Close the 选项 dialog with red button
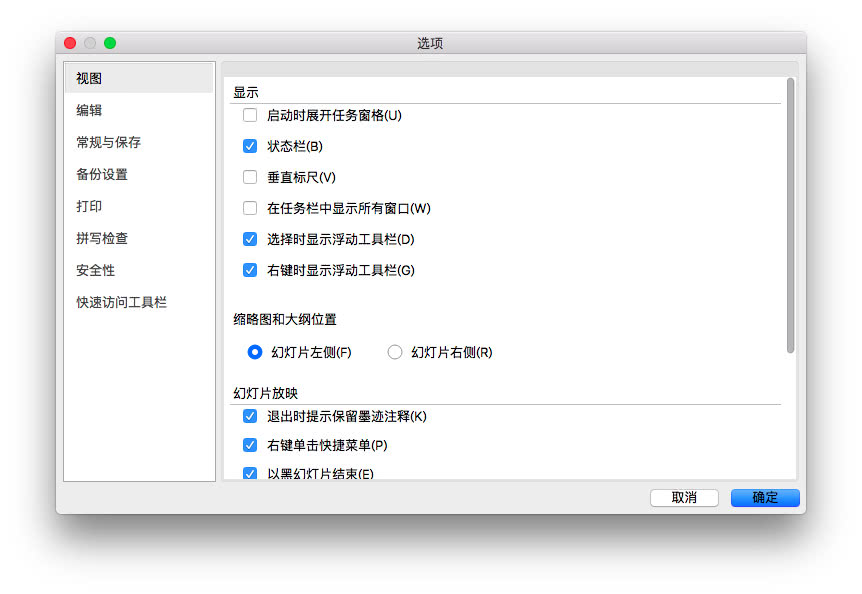This screenshot has height=594, width=862. tap(70, 43)
